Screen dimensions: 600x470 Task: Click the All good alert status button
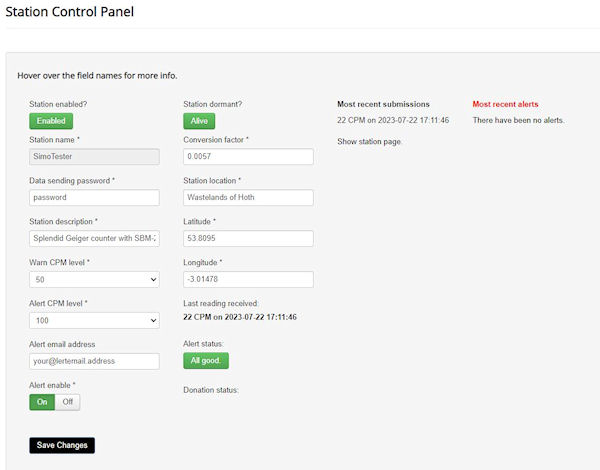pyautogui.click(x=206, y=361)
